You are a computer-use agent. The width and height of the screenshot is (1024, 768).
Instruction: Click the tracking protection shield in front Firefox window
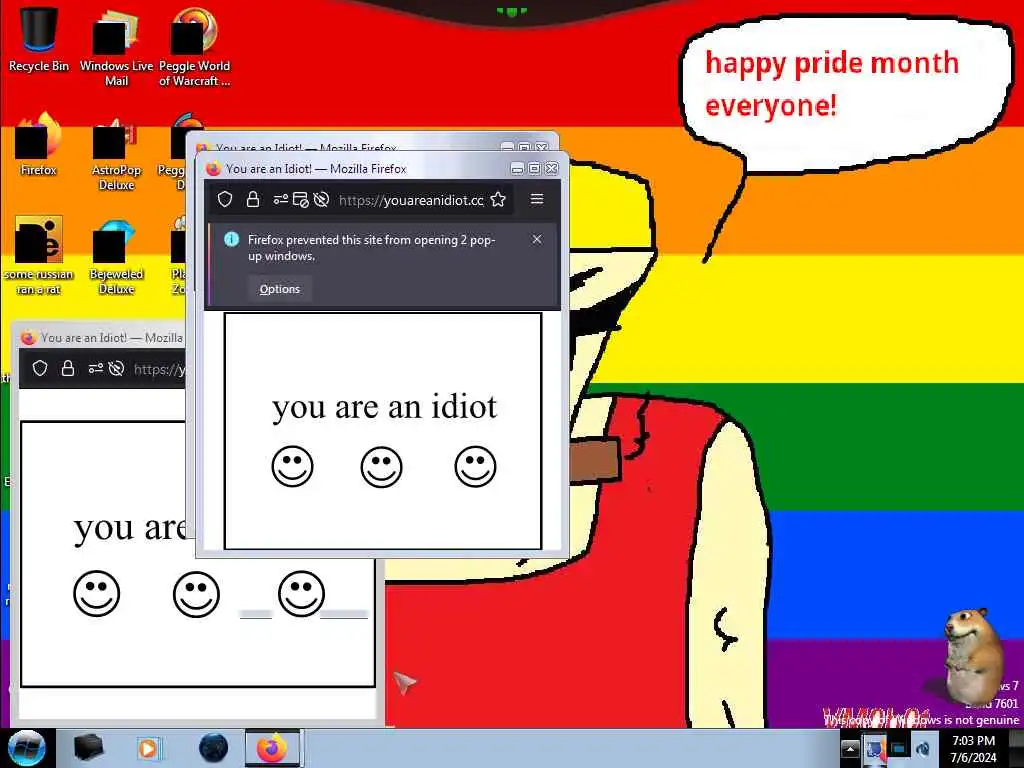(225, 199)
